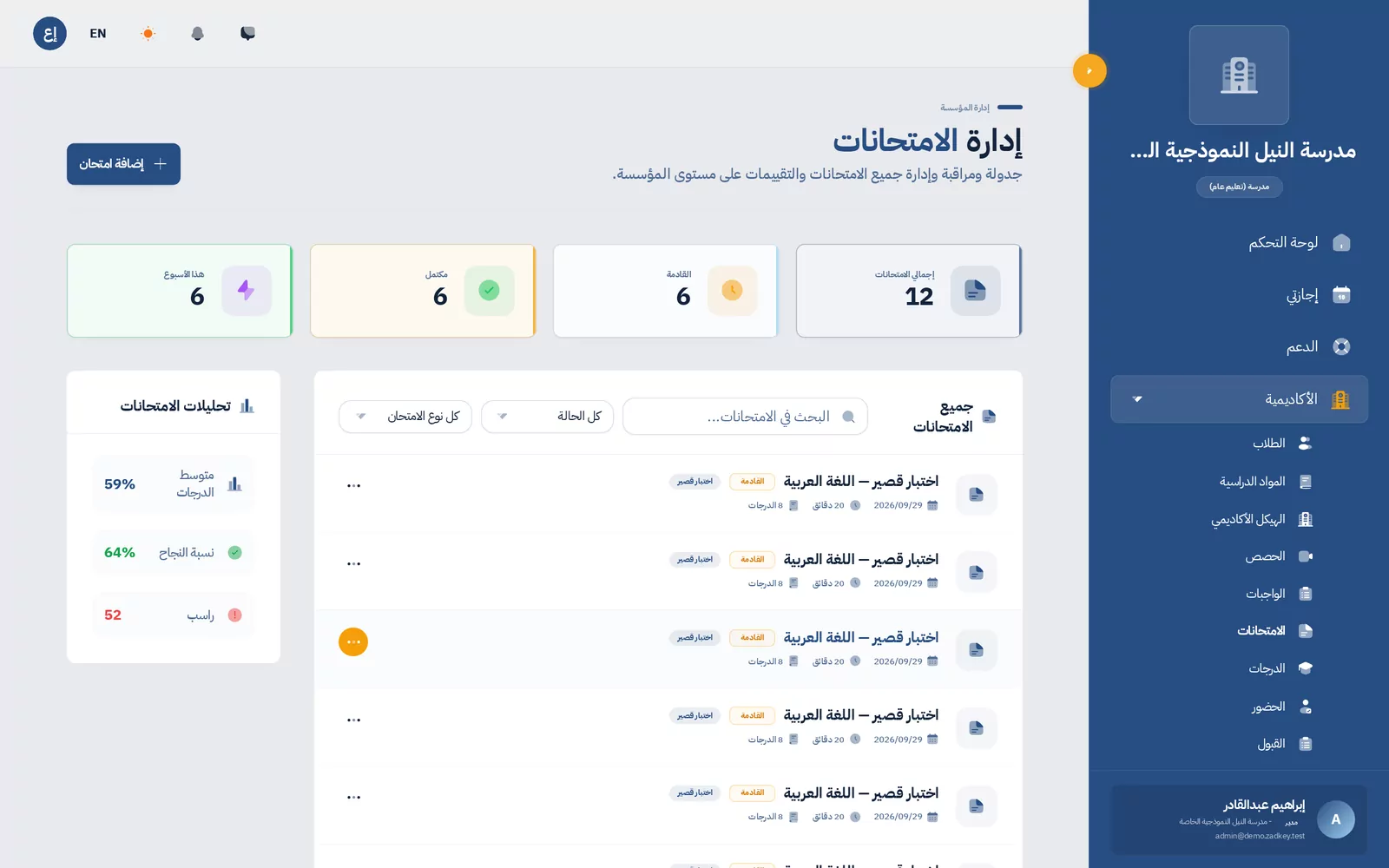
Task: Open the chat messages icon
Action: (x=247, y=34)
